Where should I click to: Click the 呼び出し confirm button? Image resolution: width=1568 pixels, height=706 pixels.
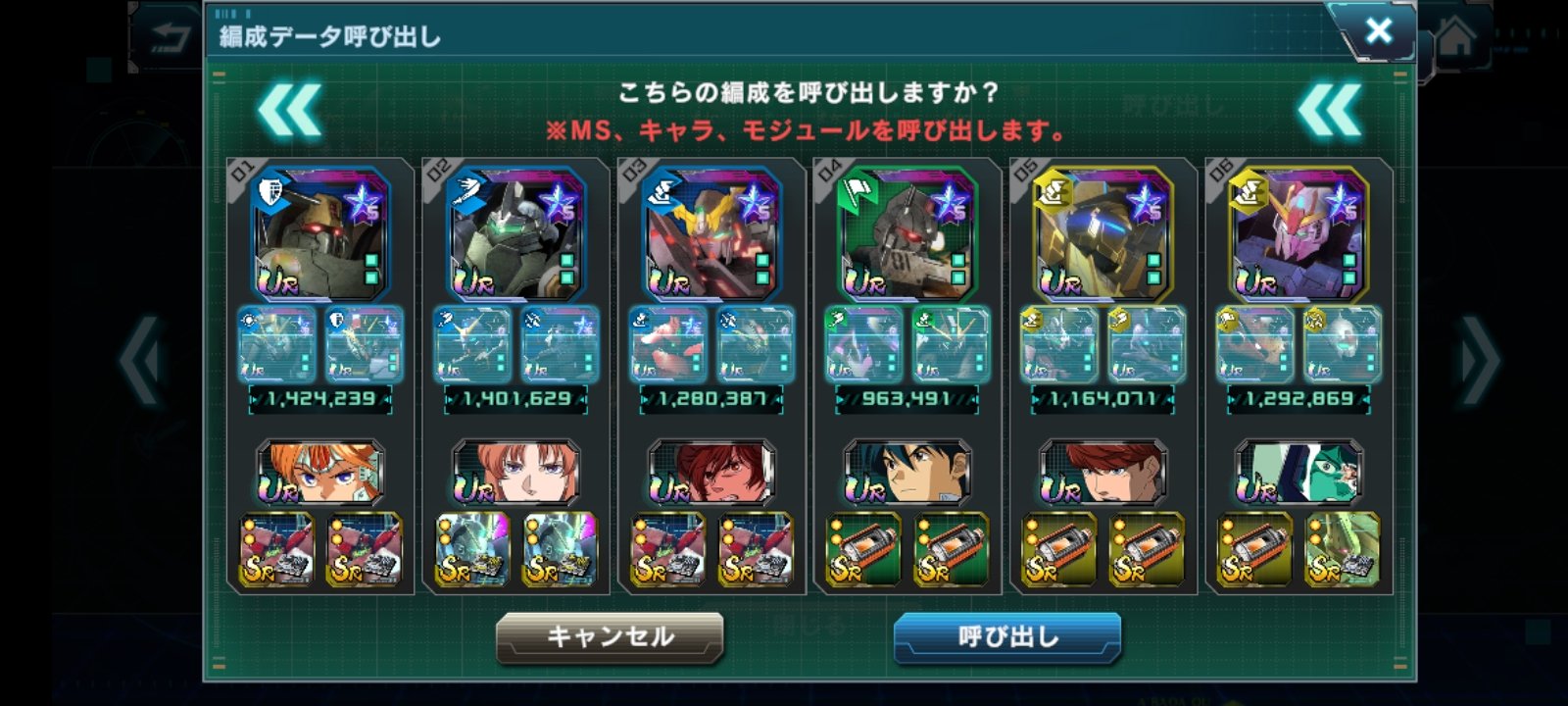coord(1007,637)
